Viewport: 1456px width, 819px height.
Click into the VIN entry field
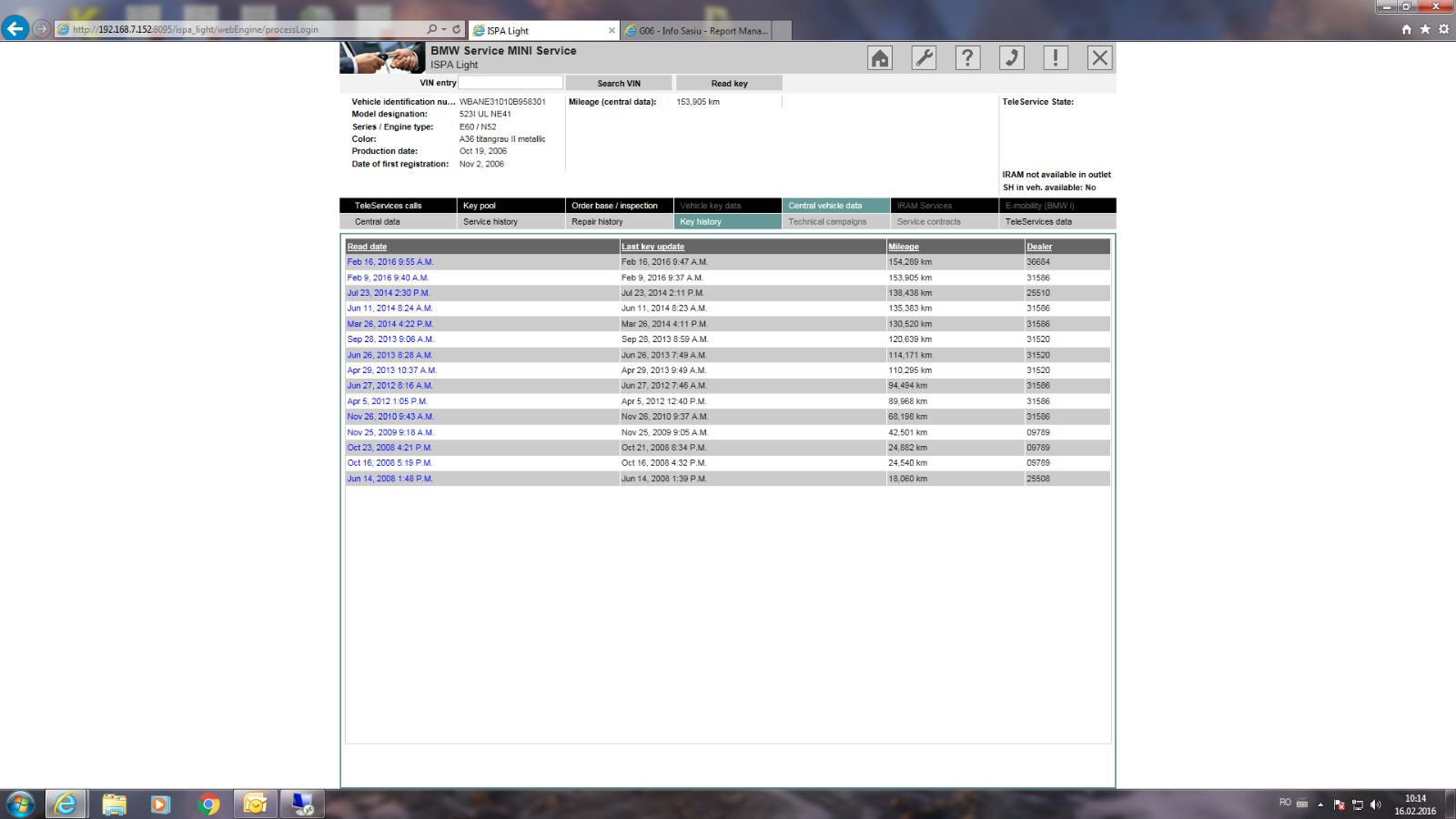[x=511, y=83]
